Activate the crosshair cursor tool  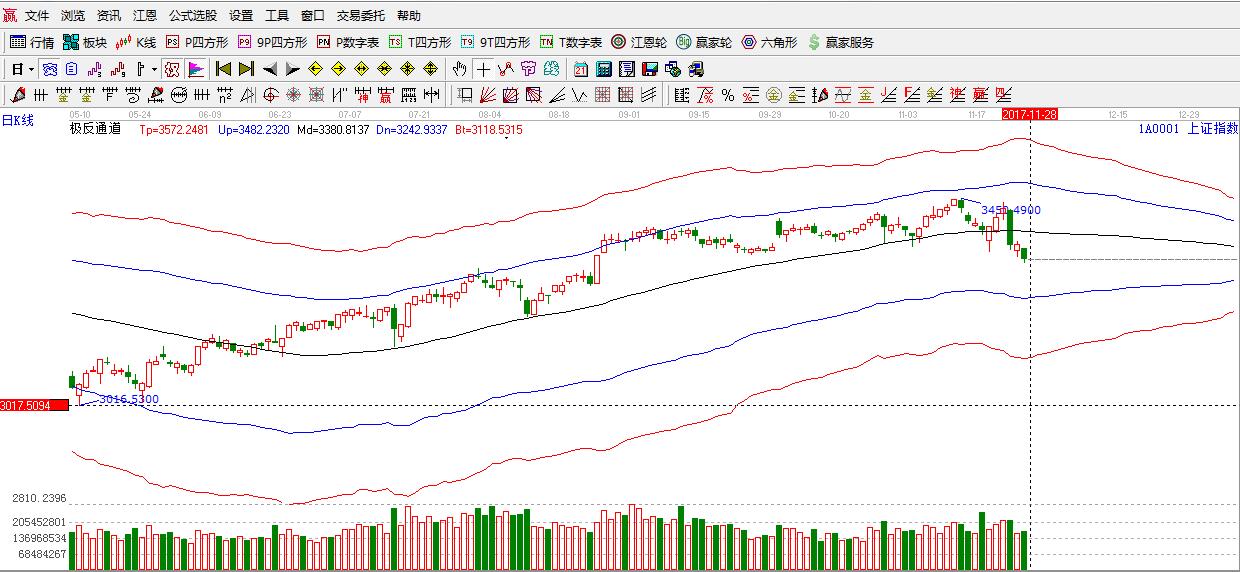pos(484,69)
